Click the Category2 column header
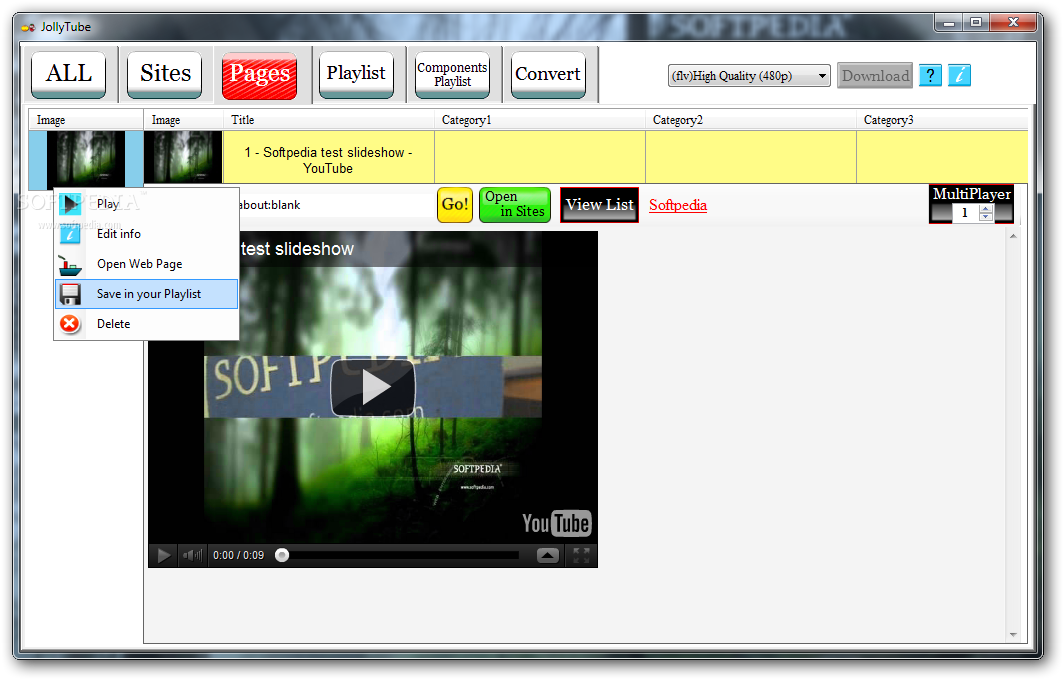Image resolution: width=1064 pixels, height=680 pixels. point(750,120)
